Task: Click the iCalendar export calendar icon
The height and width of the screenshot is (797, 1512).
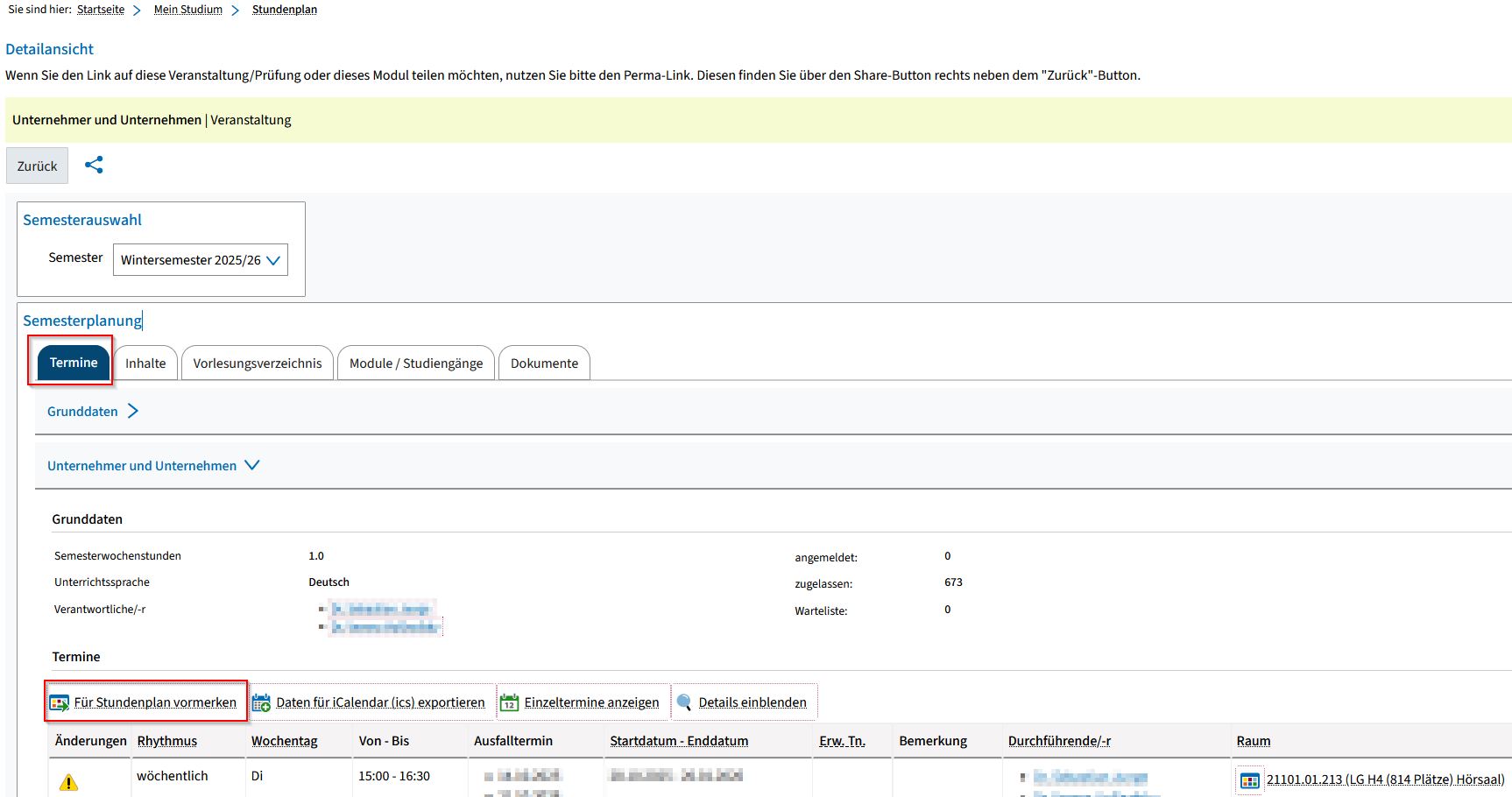Action: [261, 702]
